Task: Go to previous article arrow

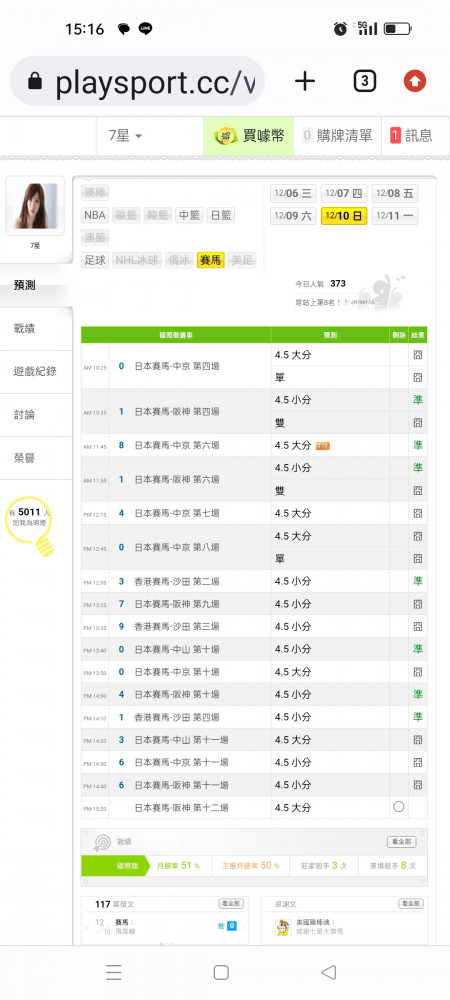Action: click(x=87, y=926)
